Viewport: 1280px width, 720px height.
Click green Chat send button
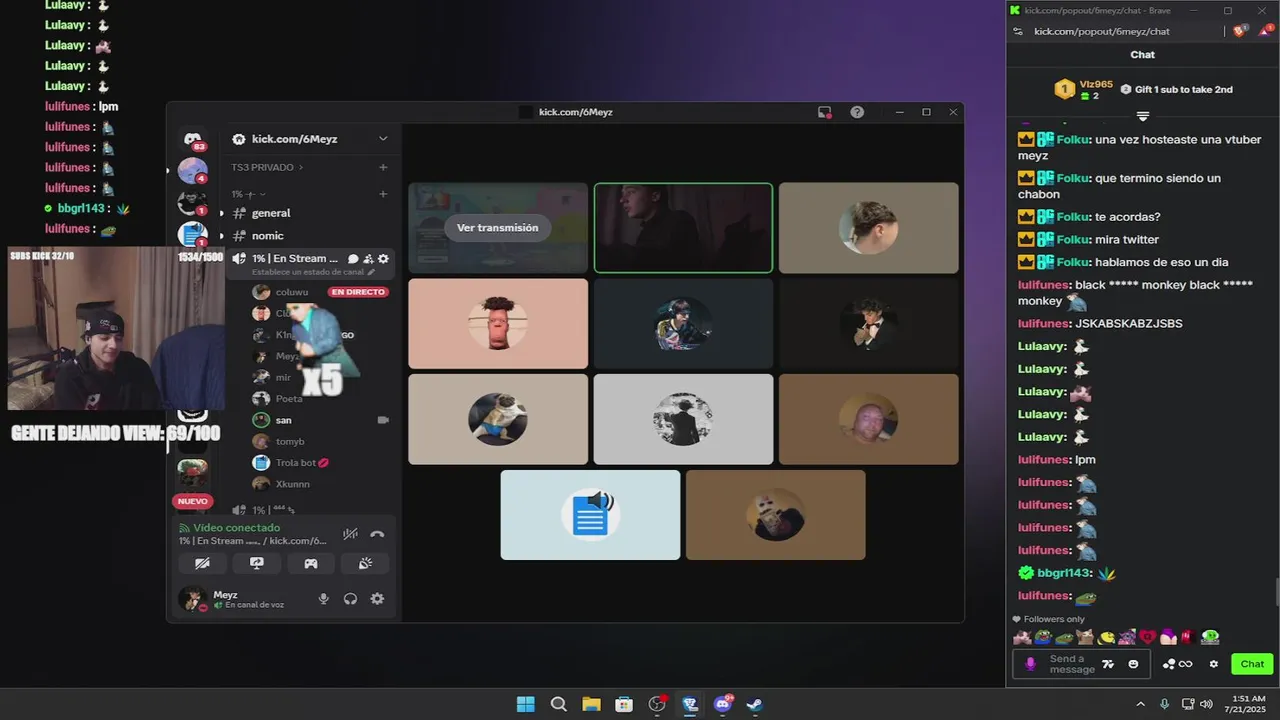1252,664
